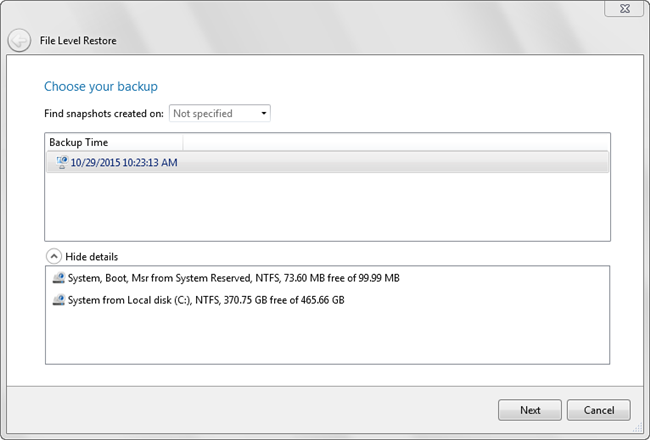
Task: Sort by the Backup Time column header
Action: pos(79,143)
